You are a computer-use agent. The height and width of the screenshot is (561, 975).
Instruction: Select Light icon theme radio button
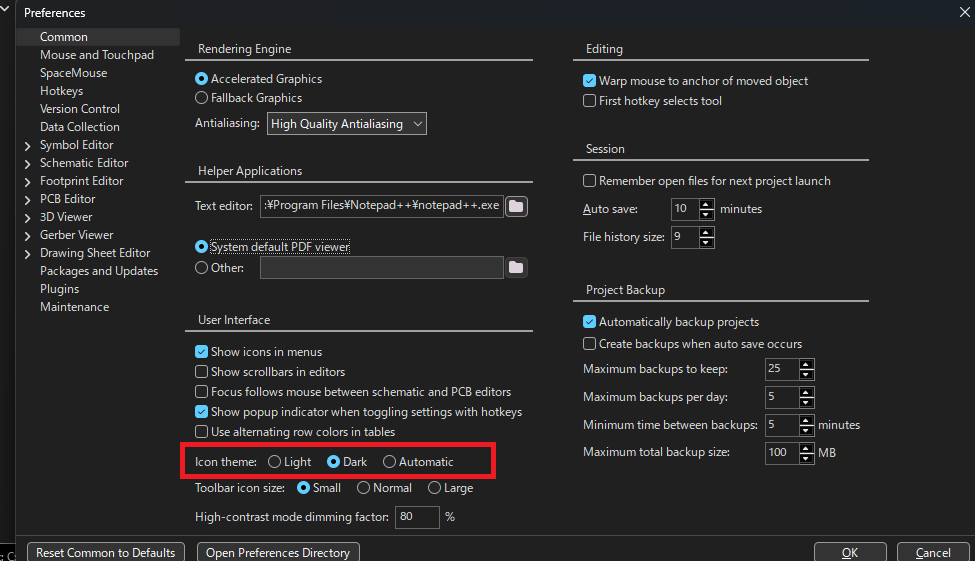tap(274, 461)
